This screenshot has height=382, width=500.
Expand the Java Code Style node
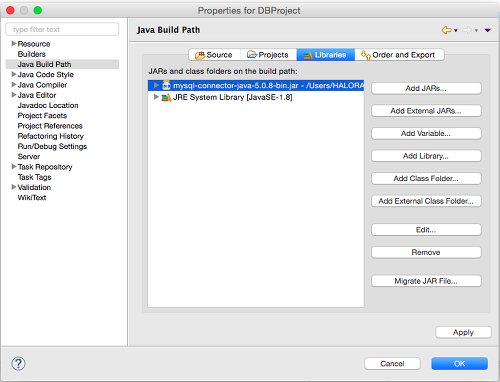[x=14, y=74]
